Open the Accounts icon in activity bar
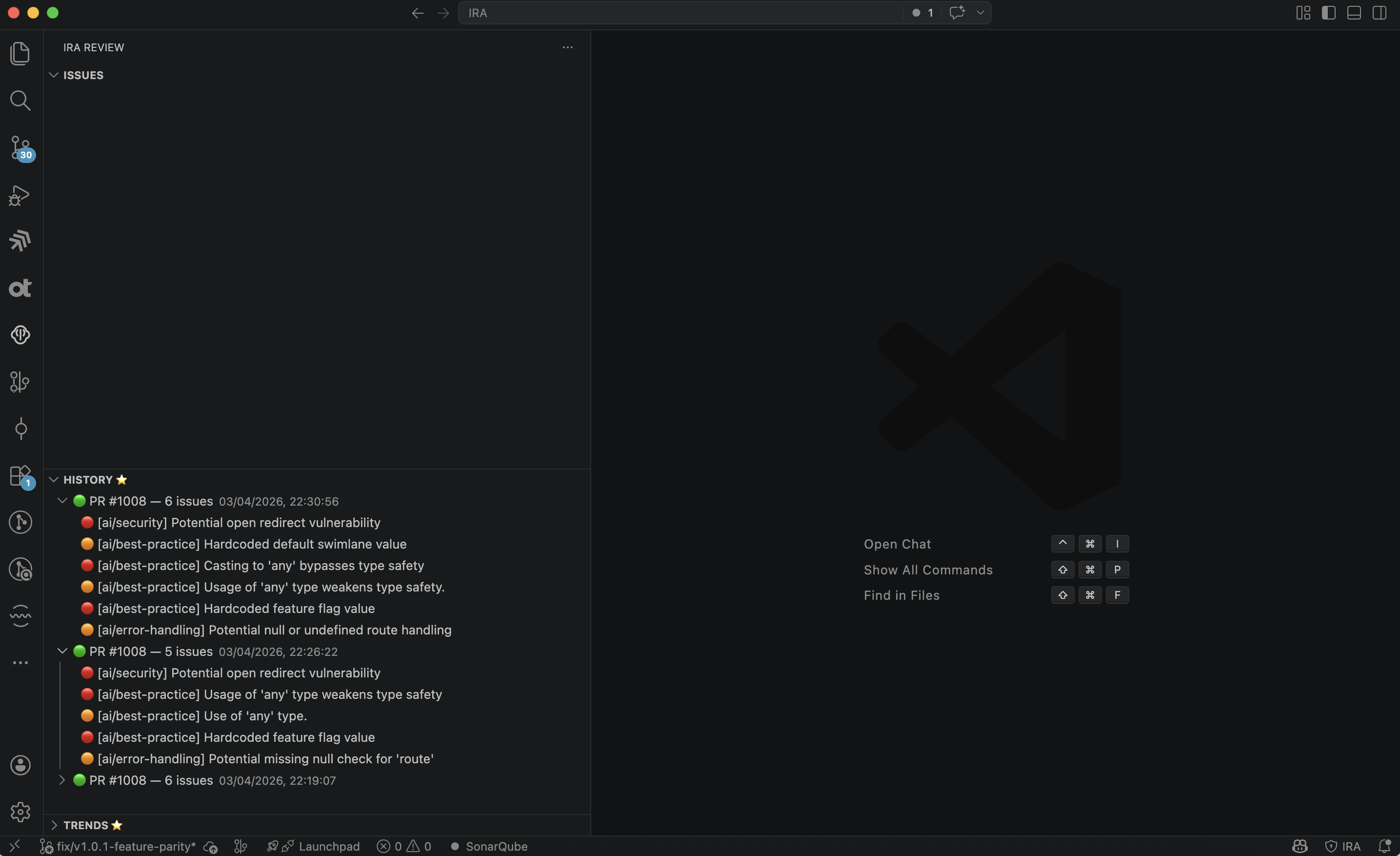The height and width of the screenshot is (856, 1400). (20, 765)
